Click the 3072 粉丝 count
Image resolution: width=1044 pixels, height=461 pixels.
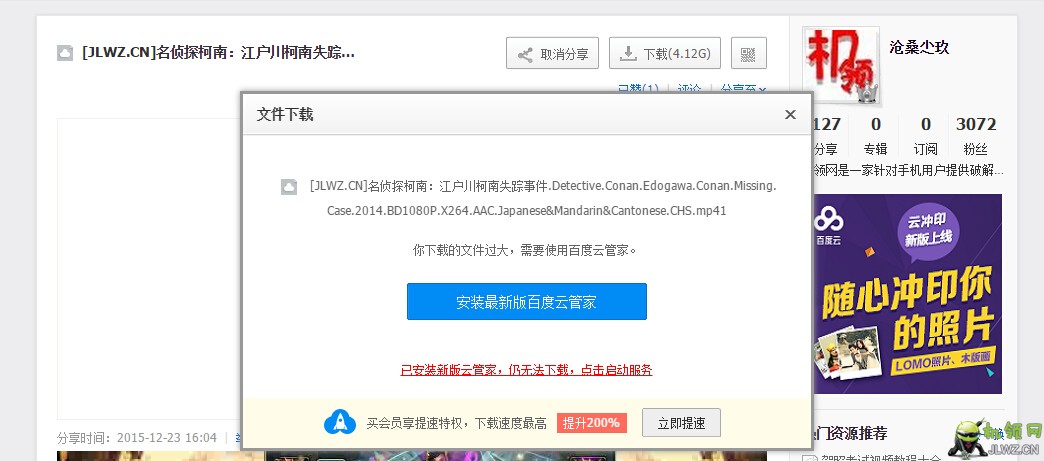[x=975, y=136]
